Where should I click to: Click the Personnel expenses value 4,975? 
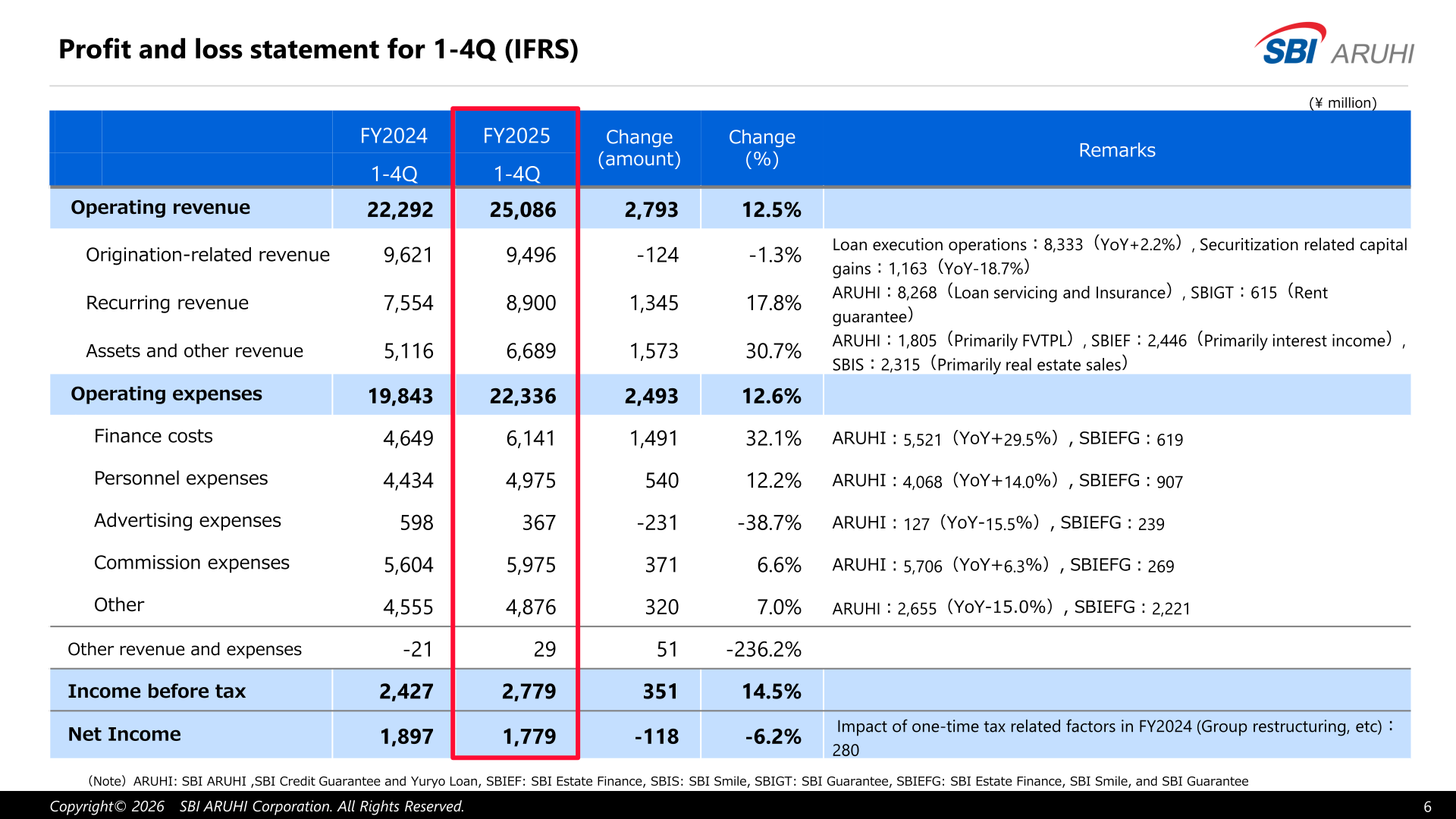click(531, 481)
